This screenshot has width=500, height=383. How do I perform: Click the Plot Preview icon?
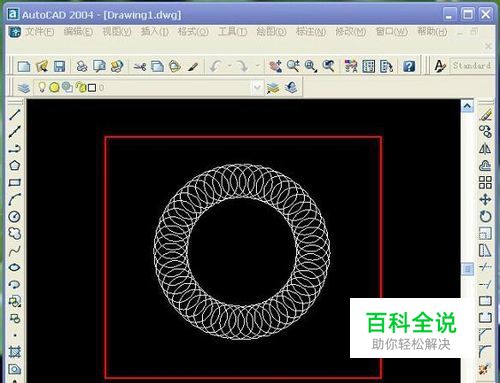coord(99,66)
